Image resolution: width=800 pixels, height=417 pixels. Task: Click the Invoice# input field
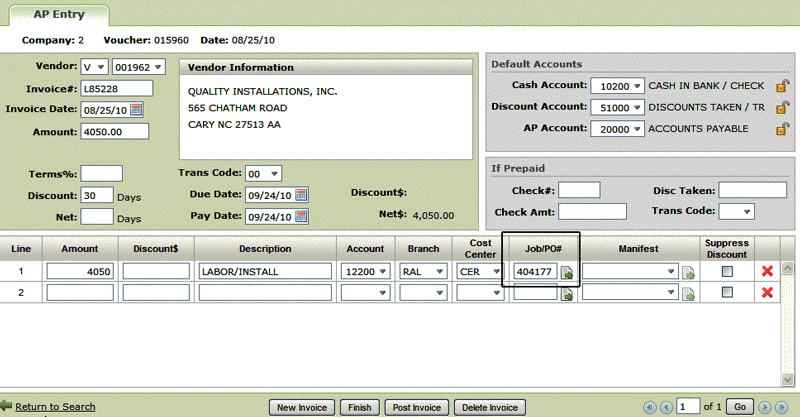click(114, 88)
